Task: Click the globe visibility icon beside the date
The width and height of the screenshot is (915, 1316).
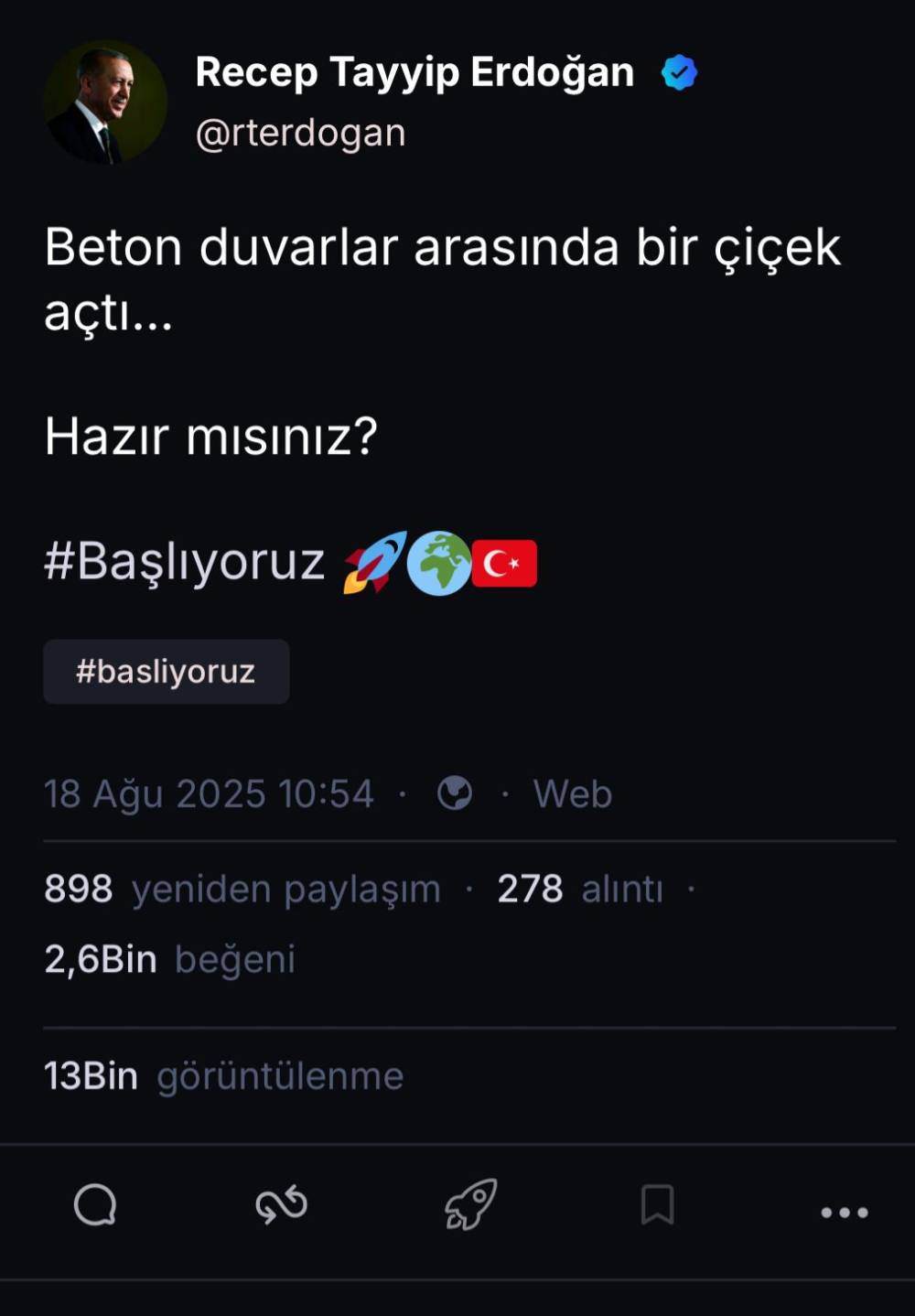Action: [x=455, y=793]
